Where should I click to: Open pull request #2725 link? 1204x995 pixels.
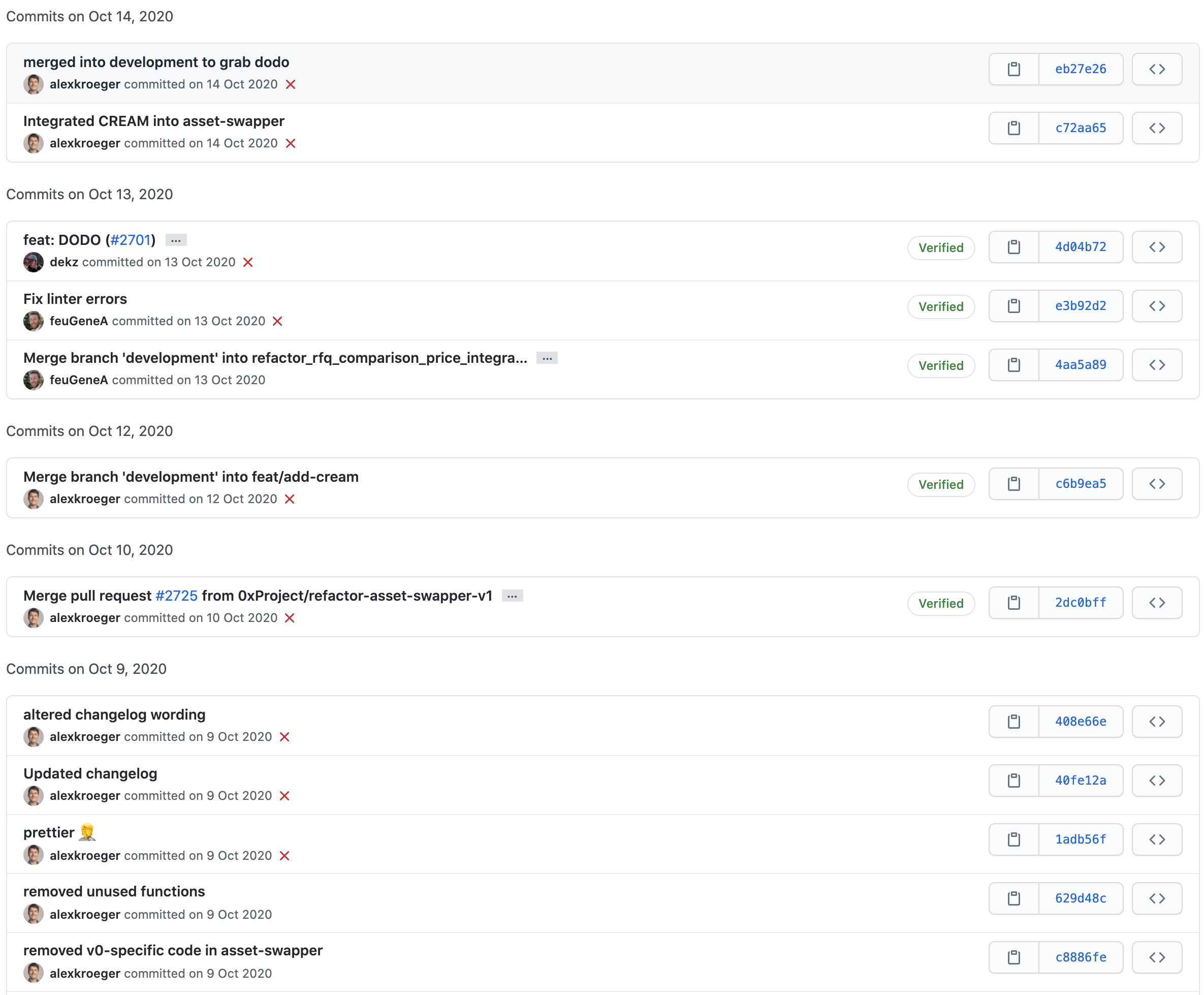[176, 596]
